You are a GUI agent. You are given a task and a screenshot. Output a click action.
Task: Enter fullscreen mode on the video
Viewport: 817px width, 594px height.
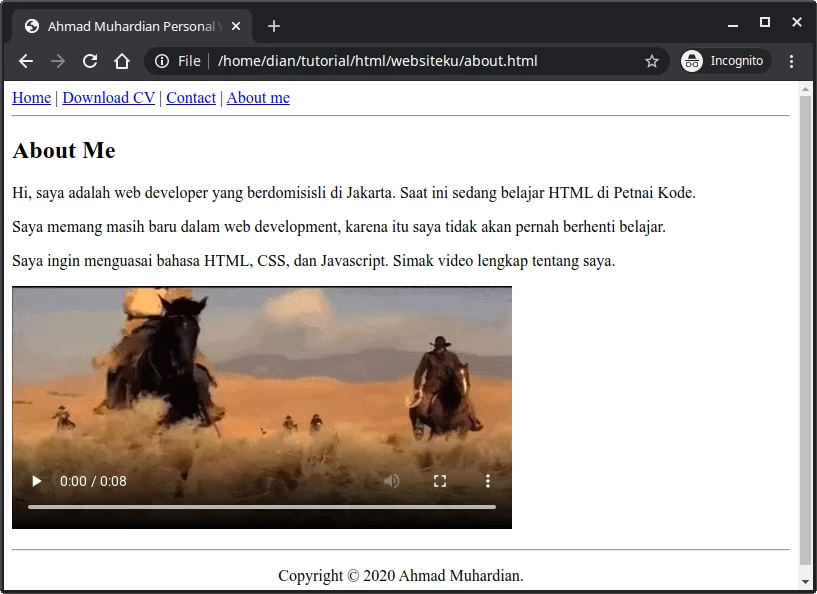[440, 481]
